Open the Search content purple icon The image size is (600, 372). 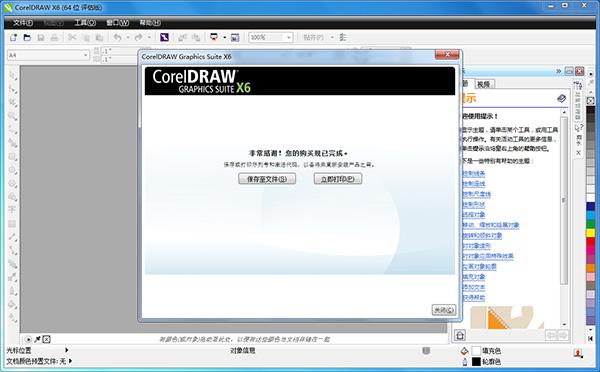pyautogui.click(x=164, y=37)
